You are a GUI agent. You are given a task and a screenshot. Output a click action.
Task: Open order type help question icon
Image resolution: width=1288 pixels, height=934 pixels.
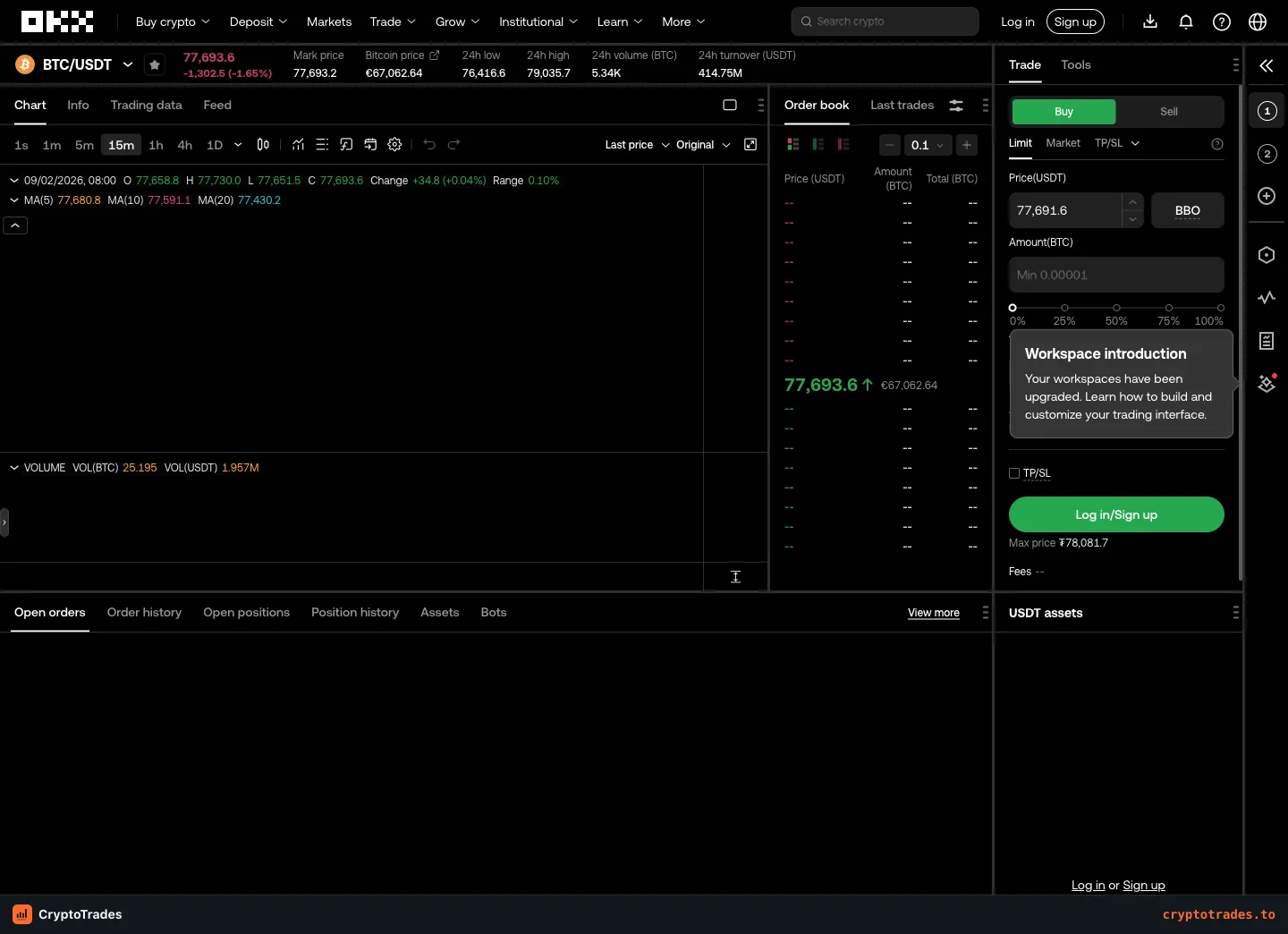click(x=1216, y=143)
